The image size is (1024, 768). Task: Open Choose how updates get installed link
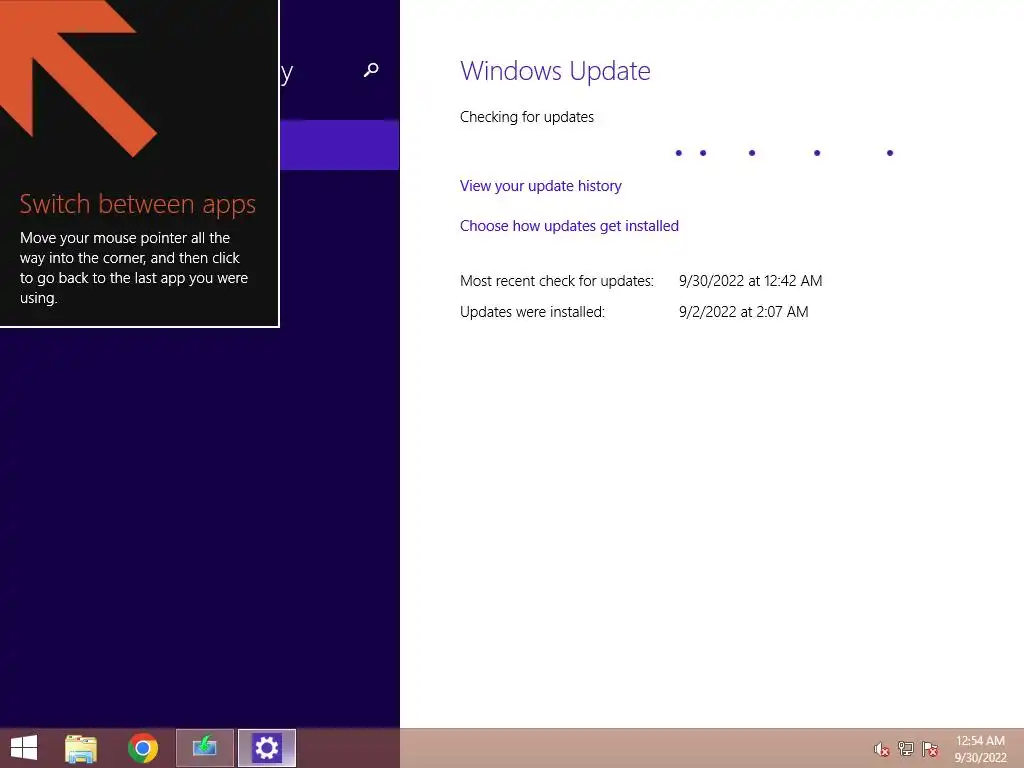pos(569,226)
